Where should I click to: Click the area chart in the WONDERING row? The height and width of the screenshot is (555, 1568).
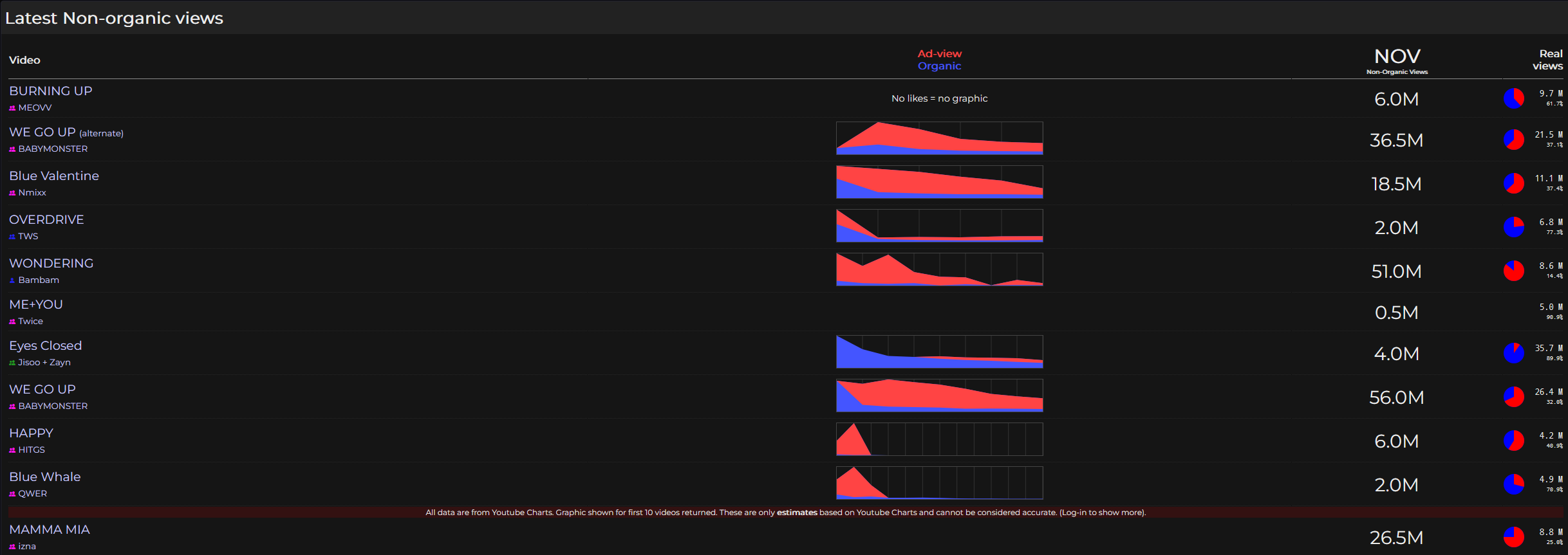(x=940, y=269)
